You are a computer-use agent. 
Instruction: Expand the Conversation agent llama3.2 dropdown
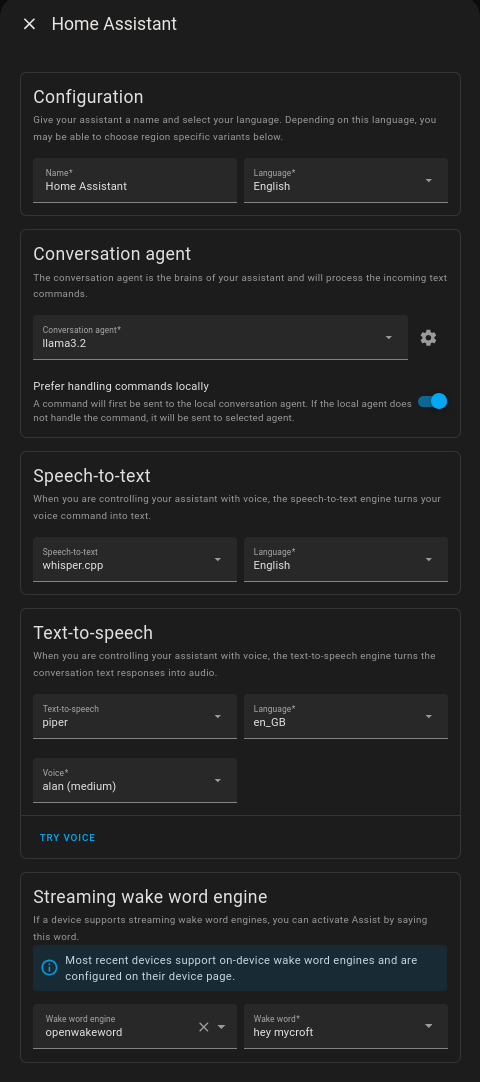220,337
